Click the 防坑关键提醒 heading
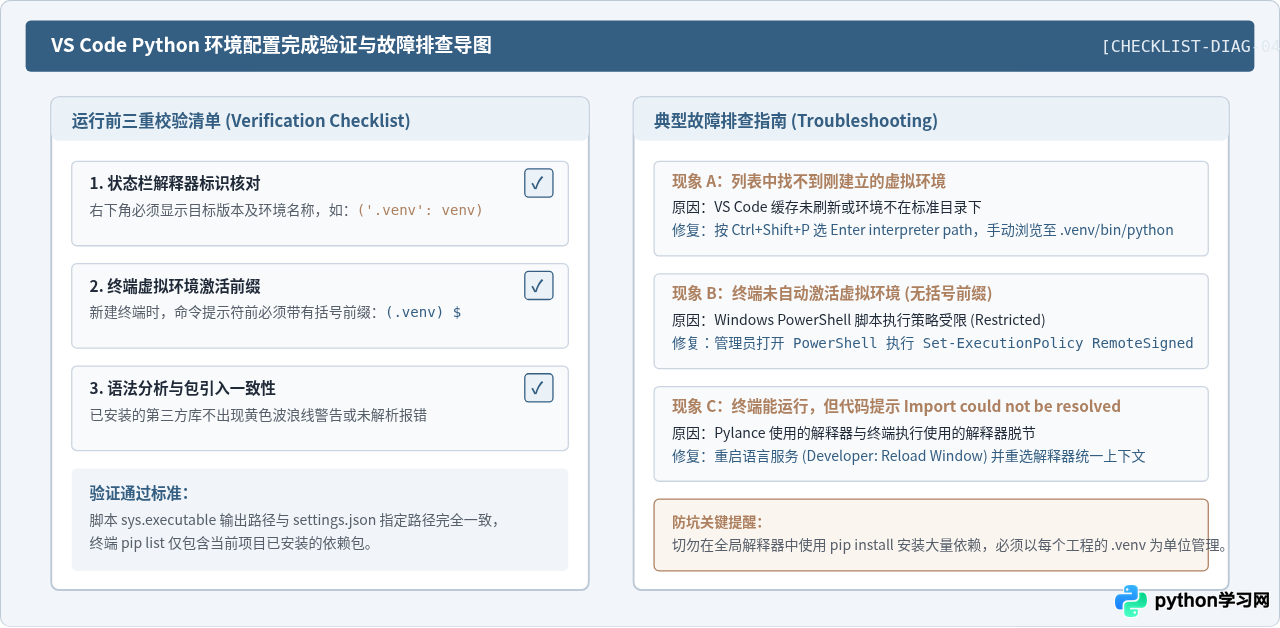 coord(717,522)
